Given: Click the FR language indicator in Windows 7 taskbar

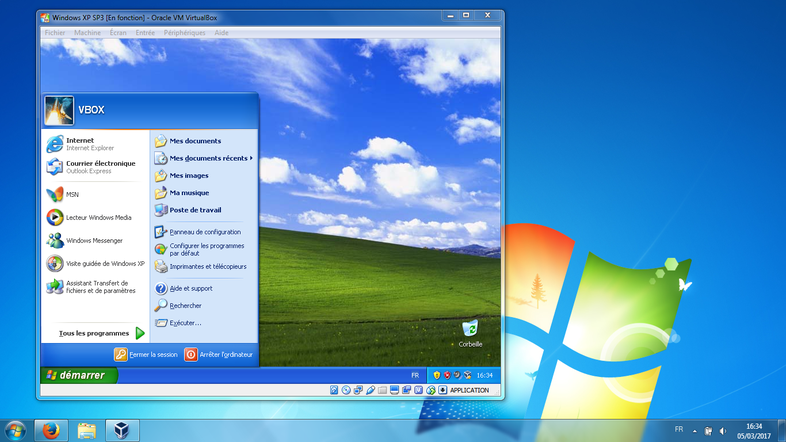Looking at the screenshot, I should (679, 429).
